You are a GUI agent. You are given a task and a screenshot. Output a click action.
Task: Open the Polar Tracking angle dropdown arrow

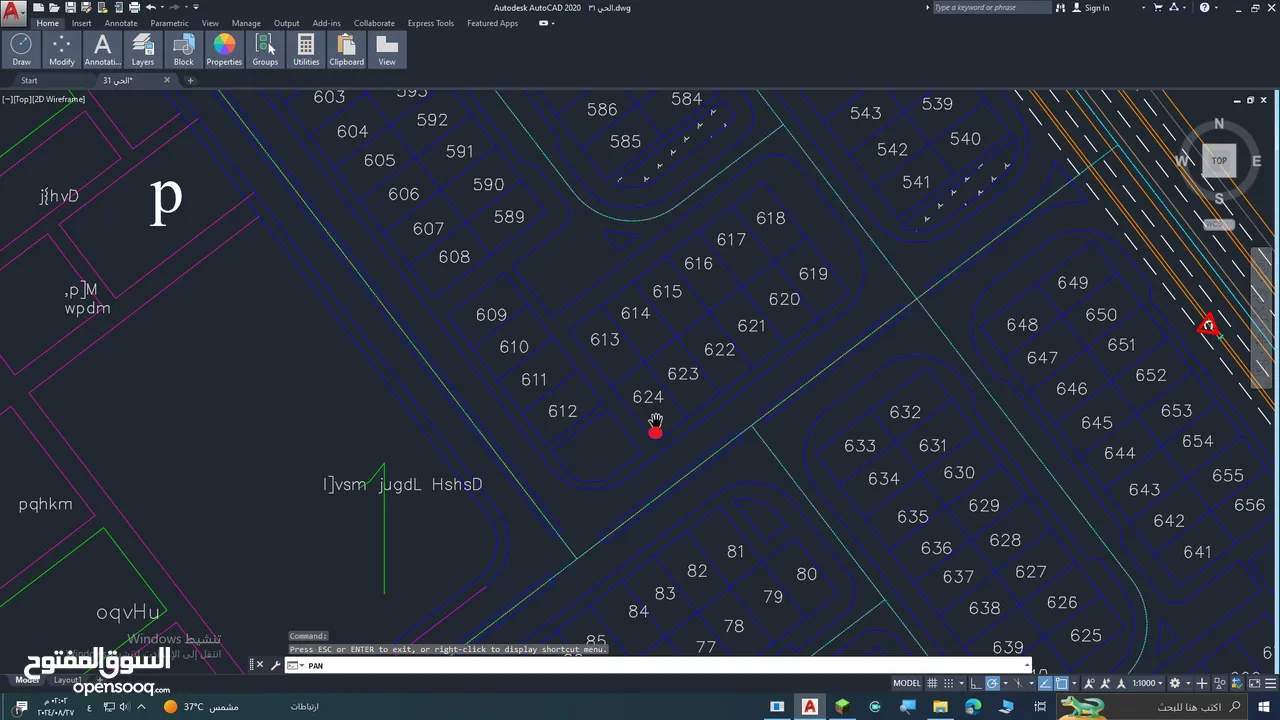(1006, 683)
